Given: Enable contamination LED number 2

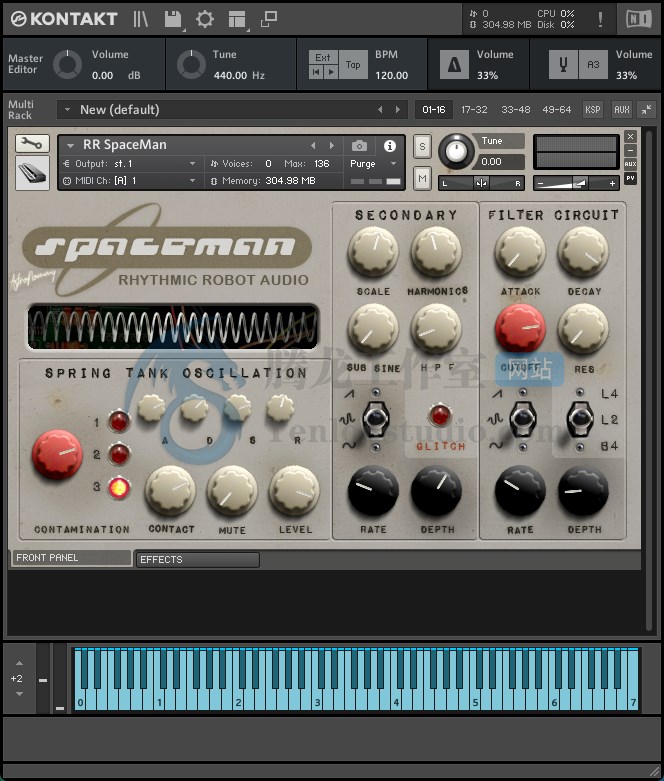Looking at the screenshot, I should tap(119, 454).
